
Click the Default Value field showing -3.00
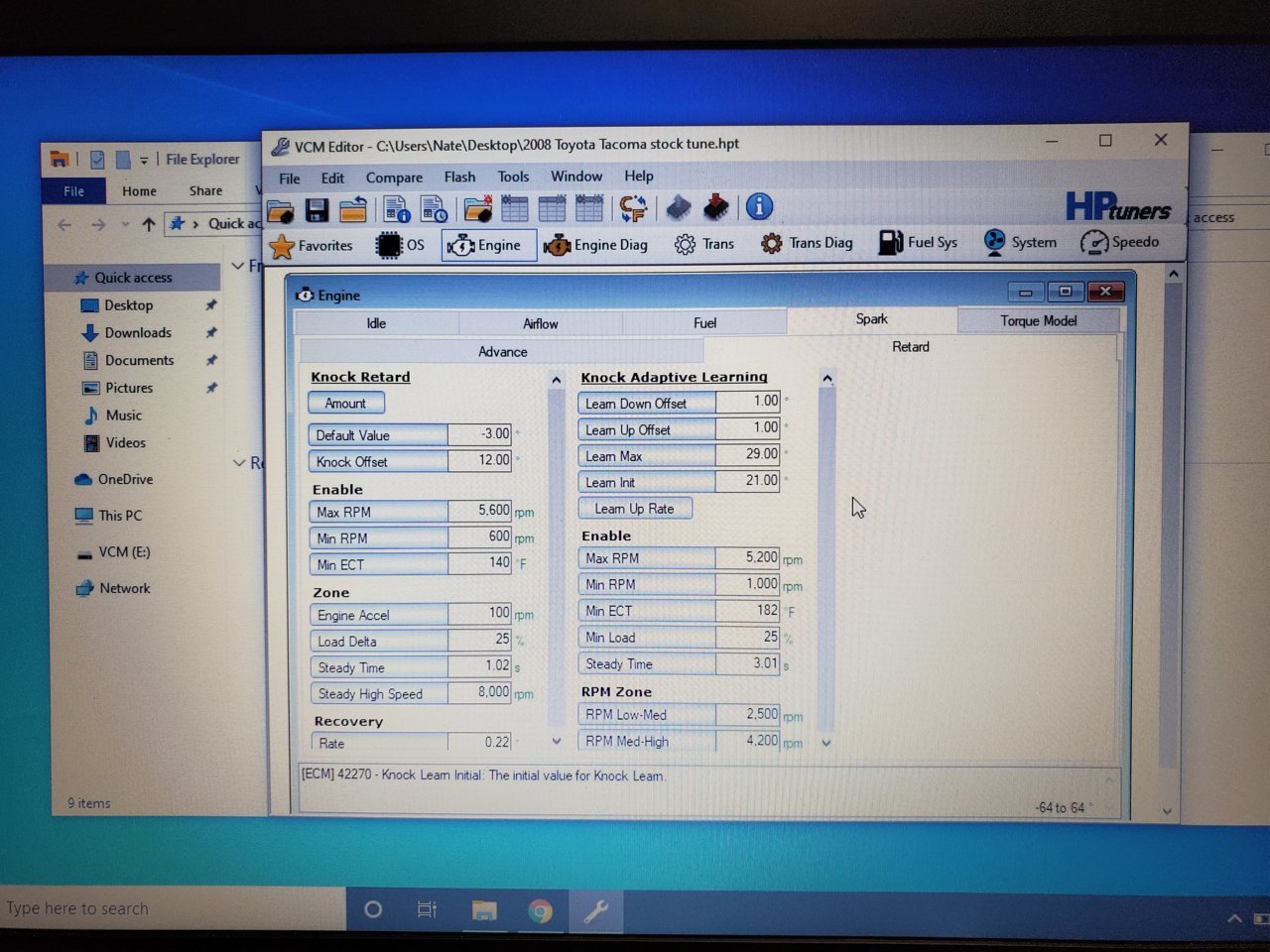(479, 433)
